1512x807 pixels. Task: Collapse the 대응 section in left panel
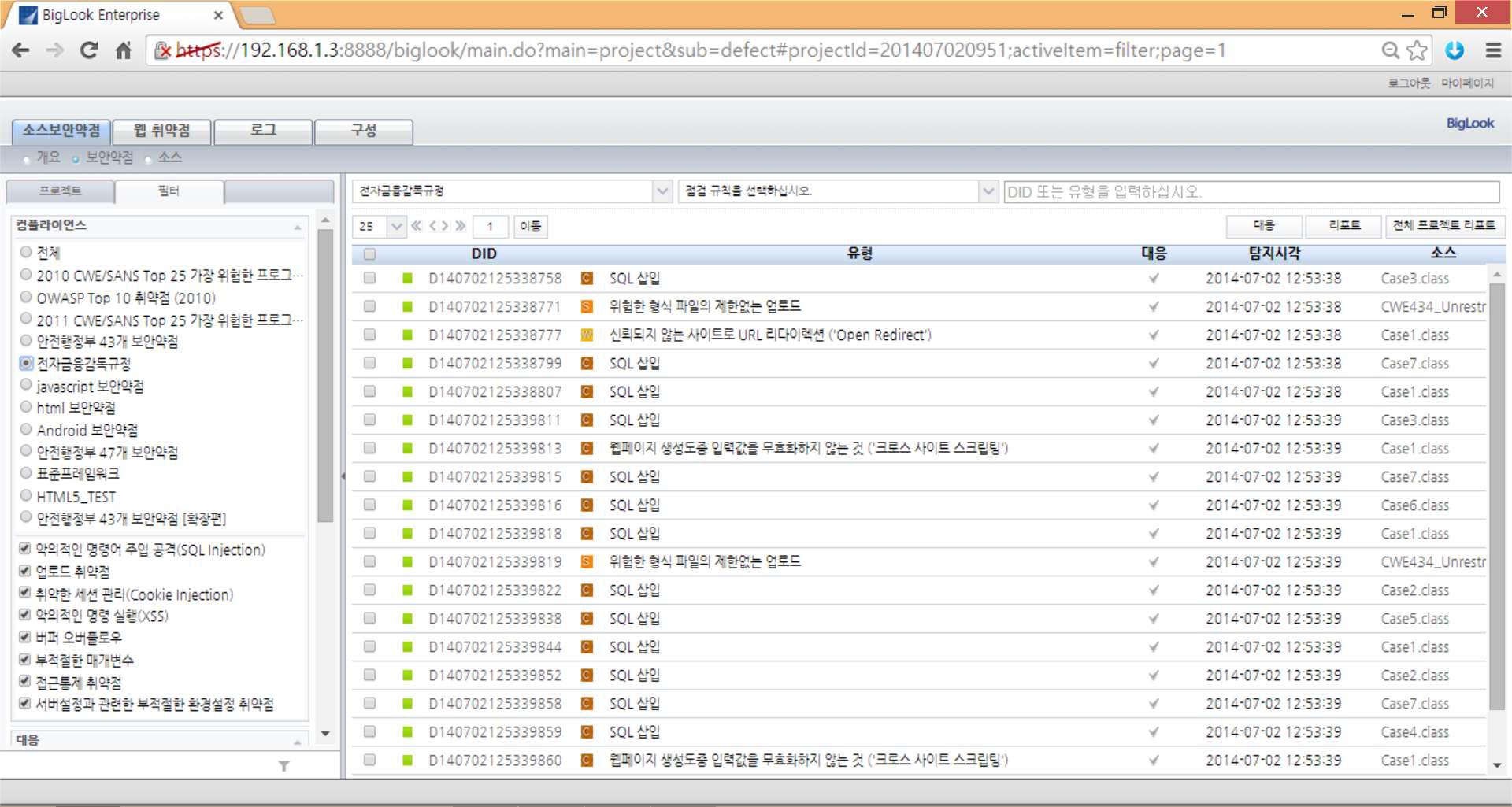point(298,741)
